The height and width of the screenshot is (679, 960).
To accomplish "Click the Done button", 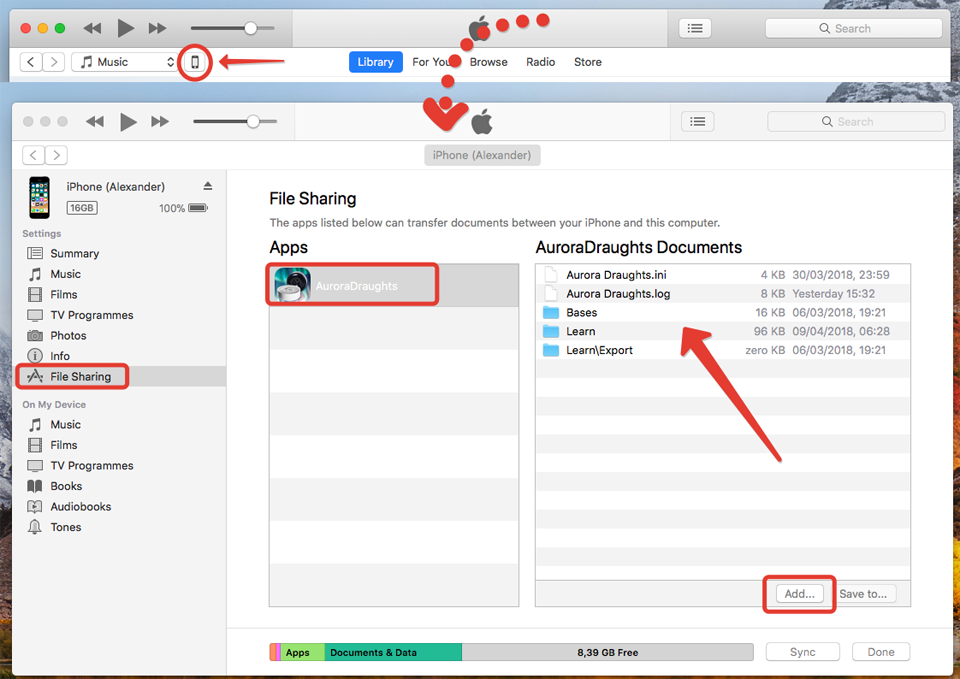I will 881,652.
